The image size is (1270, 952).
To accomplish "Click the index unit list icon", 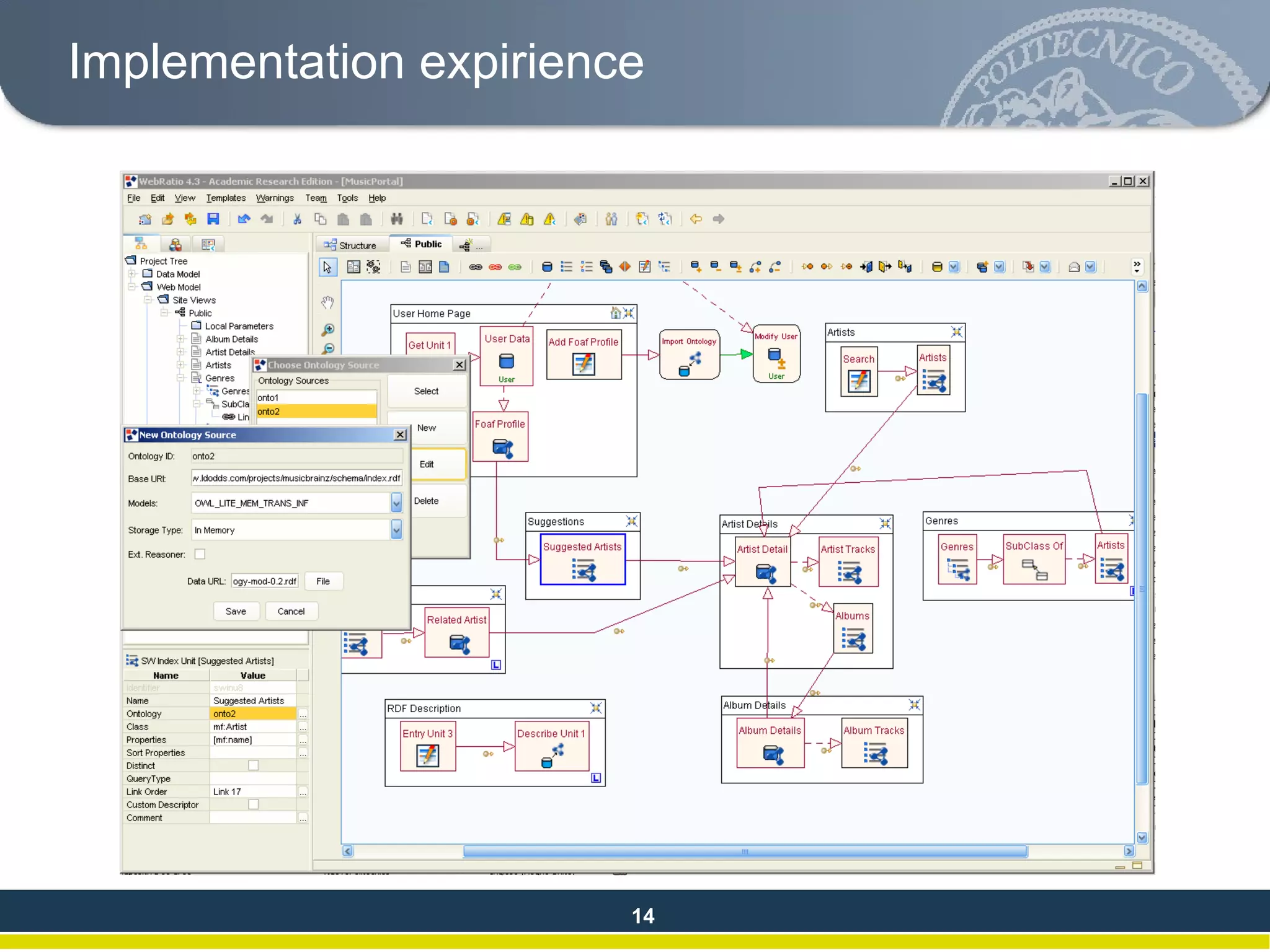I will click(x=566, y=267).
